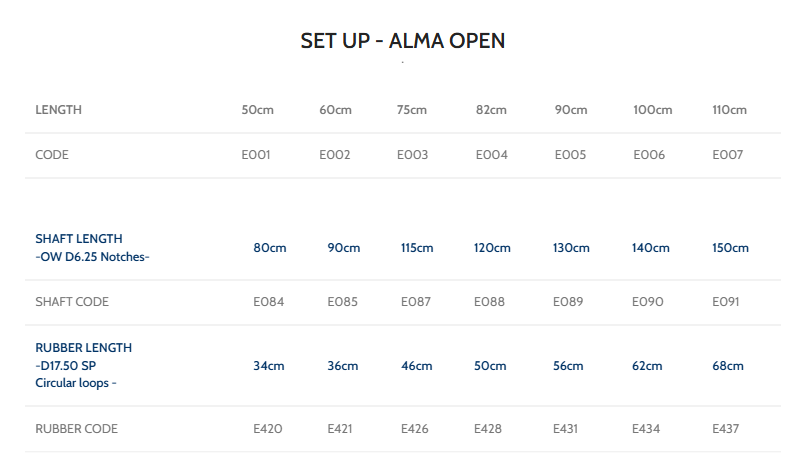Image resolution: width=787 pixels, height=456 pixels.
Task: Click the 120cm shaft length cell
Action: pos(492,248)
